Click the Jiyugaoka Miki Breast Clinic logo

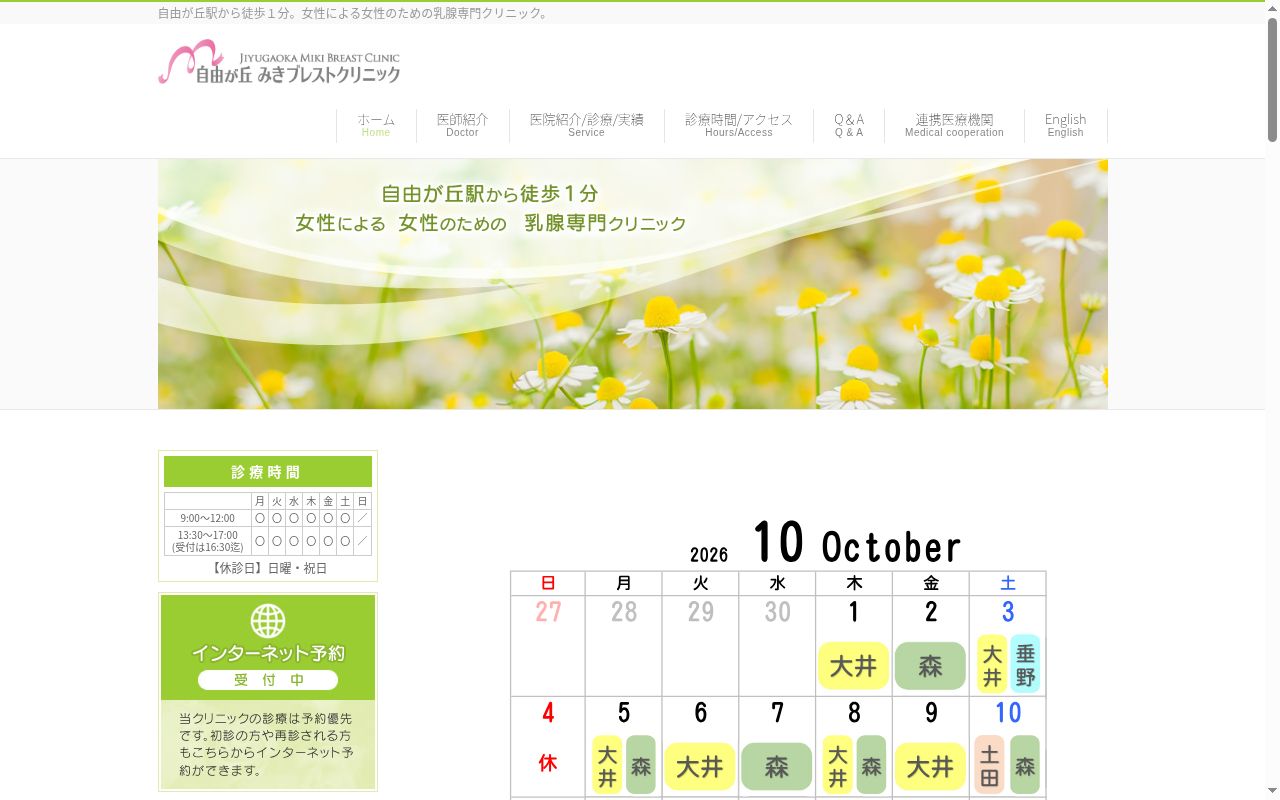[279, 62]
